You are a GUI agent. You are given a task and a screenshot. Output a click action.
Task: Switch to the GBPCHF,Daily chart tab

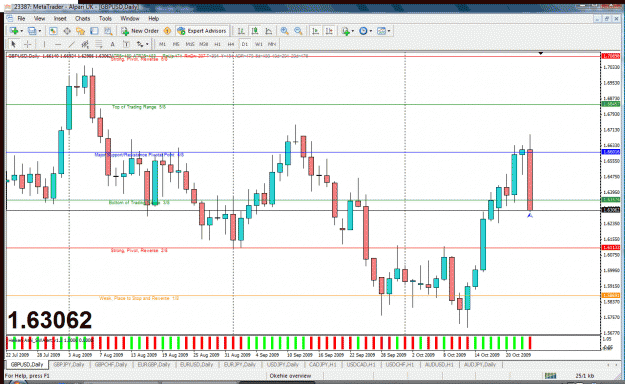coord(111,364)
